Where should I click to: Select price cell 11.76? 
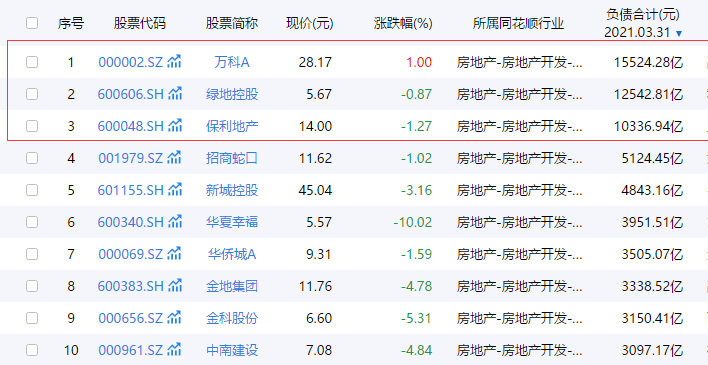click(x=315, y=286)
